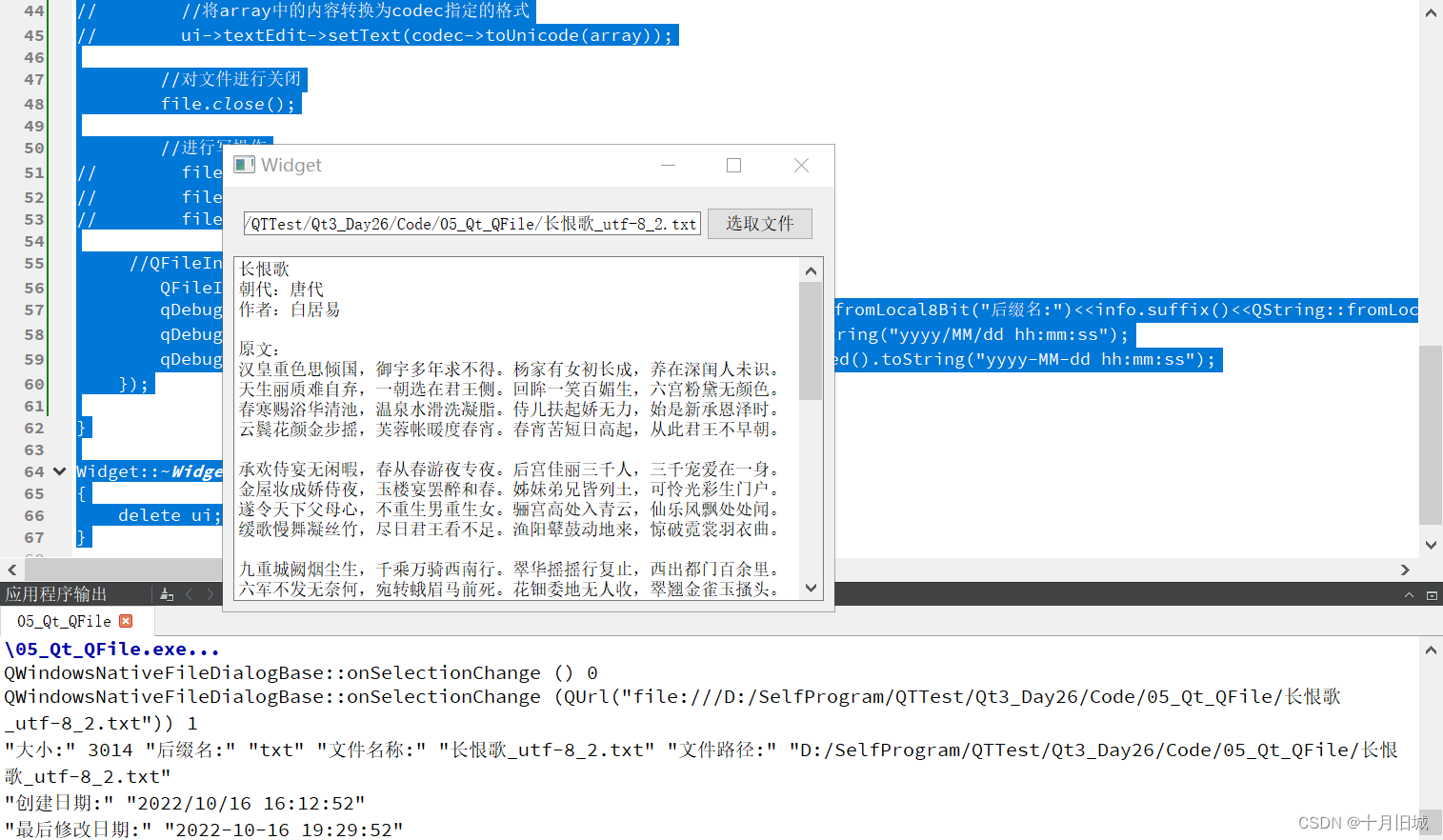Maximize the Widget window
The height and width of the screenshot is (840, 1443).
coord(733,165)
